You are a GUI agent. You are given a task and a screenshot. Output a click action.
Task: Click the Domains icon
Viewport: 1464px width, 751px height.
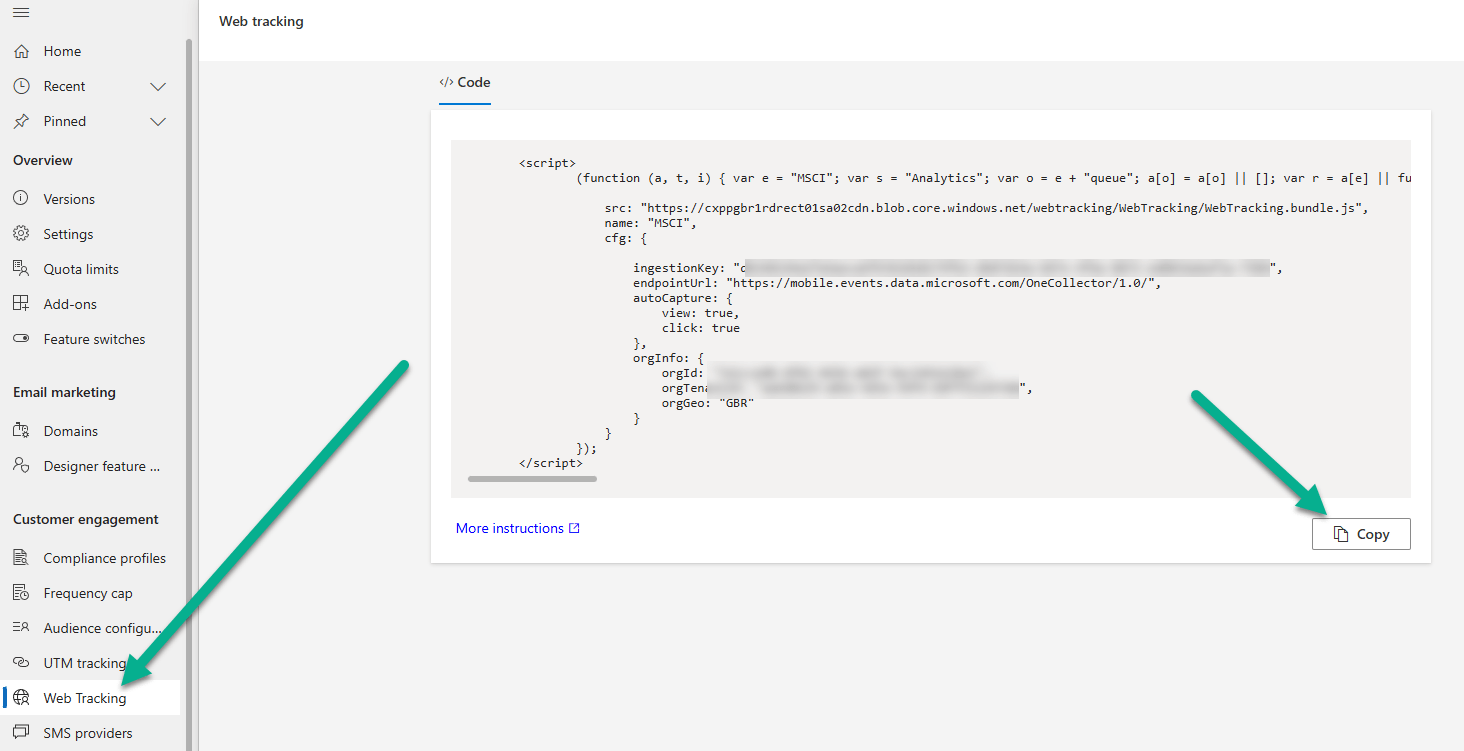21,431
